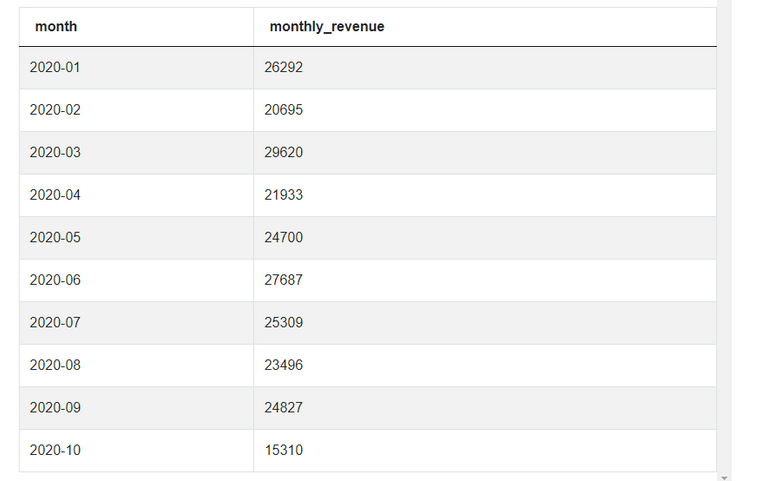Click revenue value 24700
Image resolution: width=768 pixels, height=481 pixels.
coord(283,238)
